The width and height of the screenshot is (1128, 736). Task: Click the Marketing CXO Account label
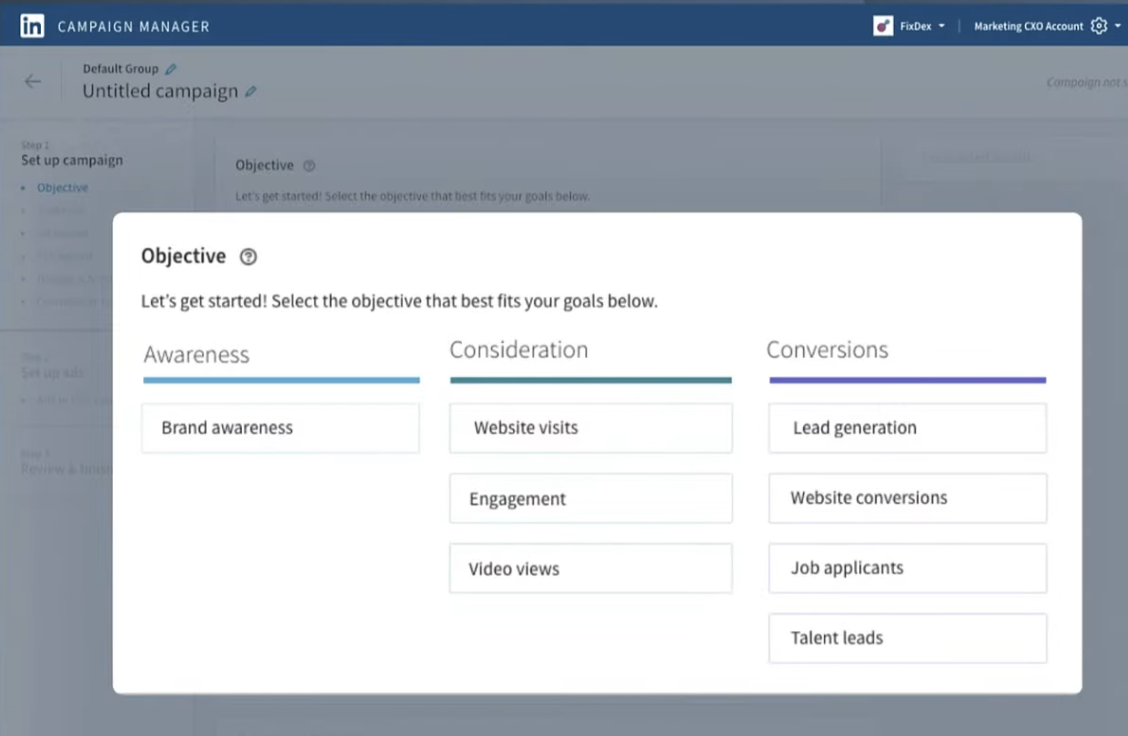1028,26
